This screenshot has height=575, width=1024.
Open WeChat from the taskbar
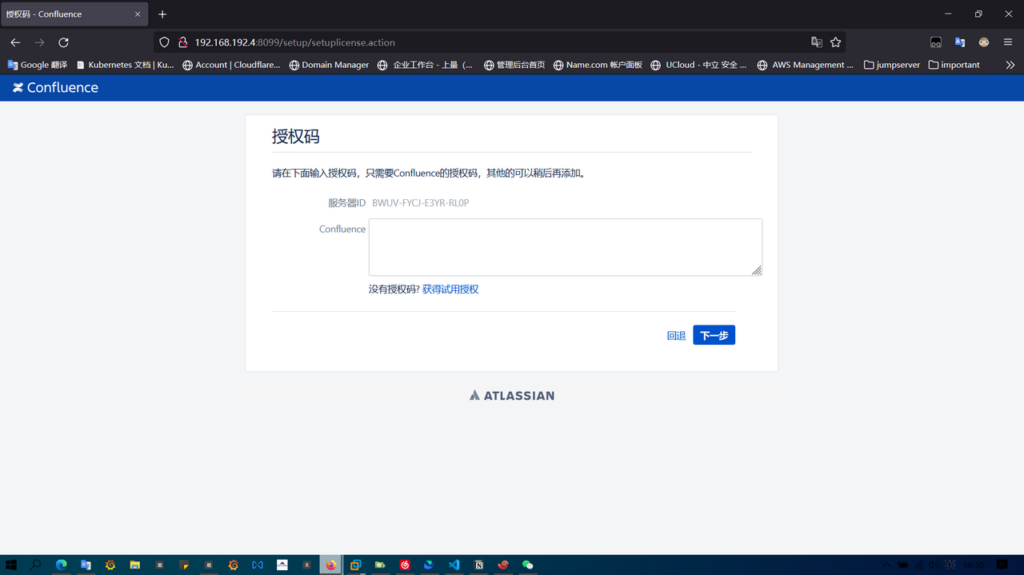pos(528,564)
